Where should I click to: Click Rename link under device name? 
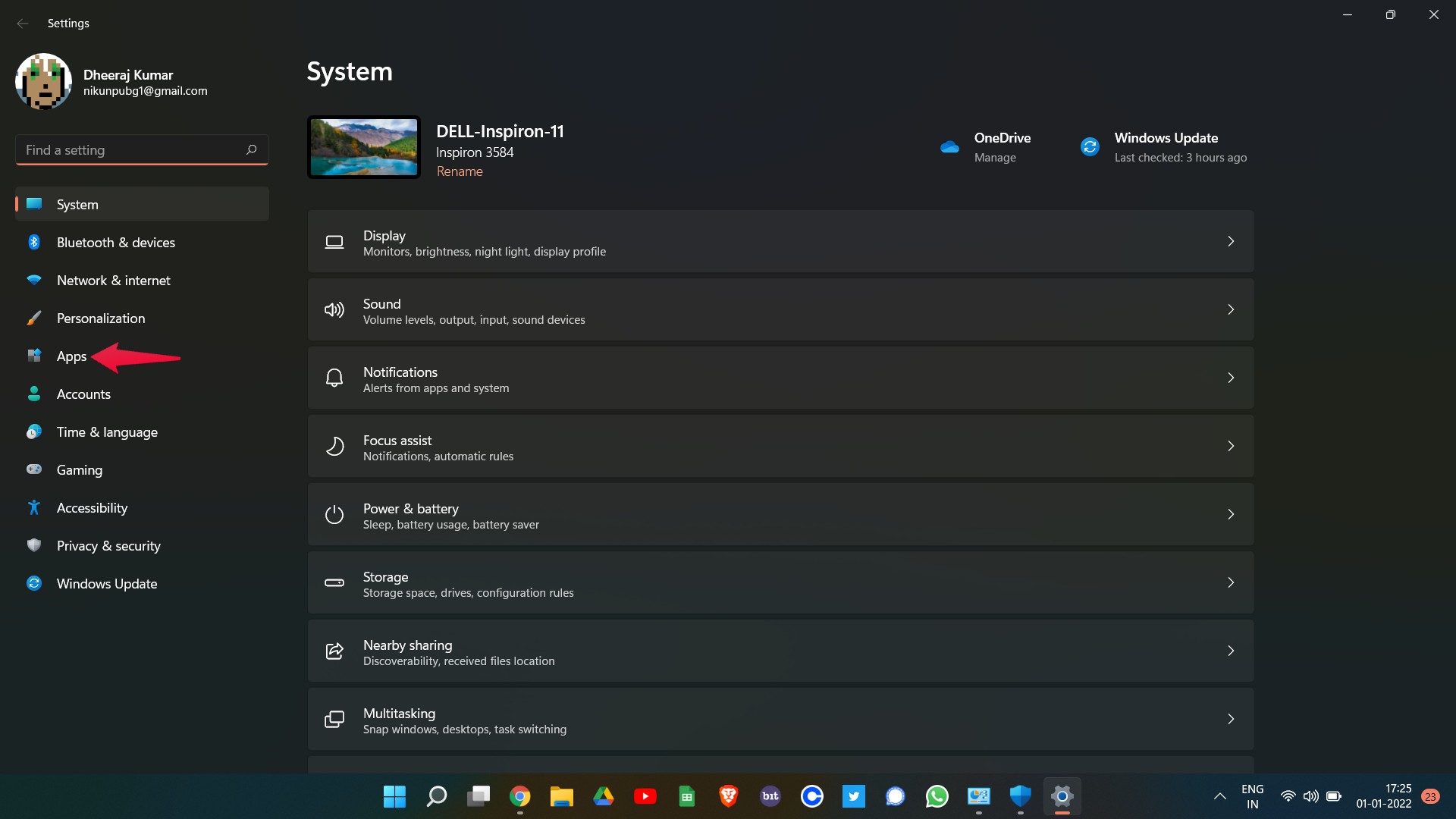pos(460,172)
